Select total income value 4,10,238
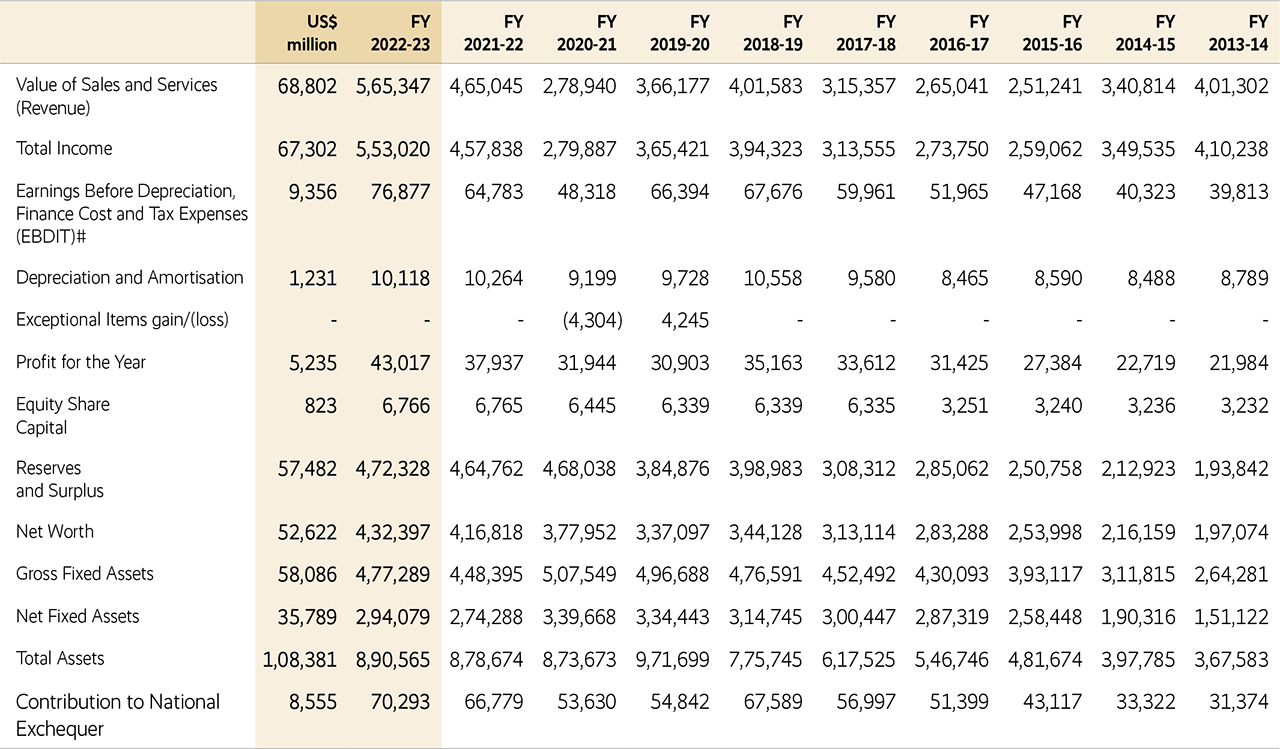Screen dimensions: 1280x749 coord(1232,150)
